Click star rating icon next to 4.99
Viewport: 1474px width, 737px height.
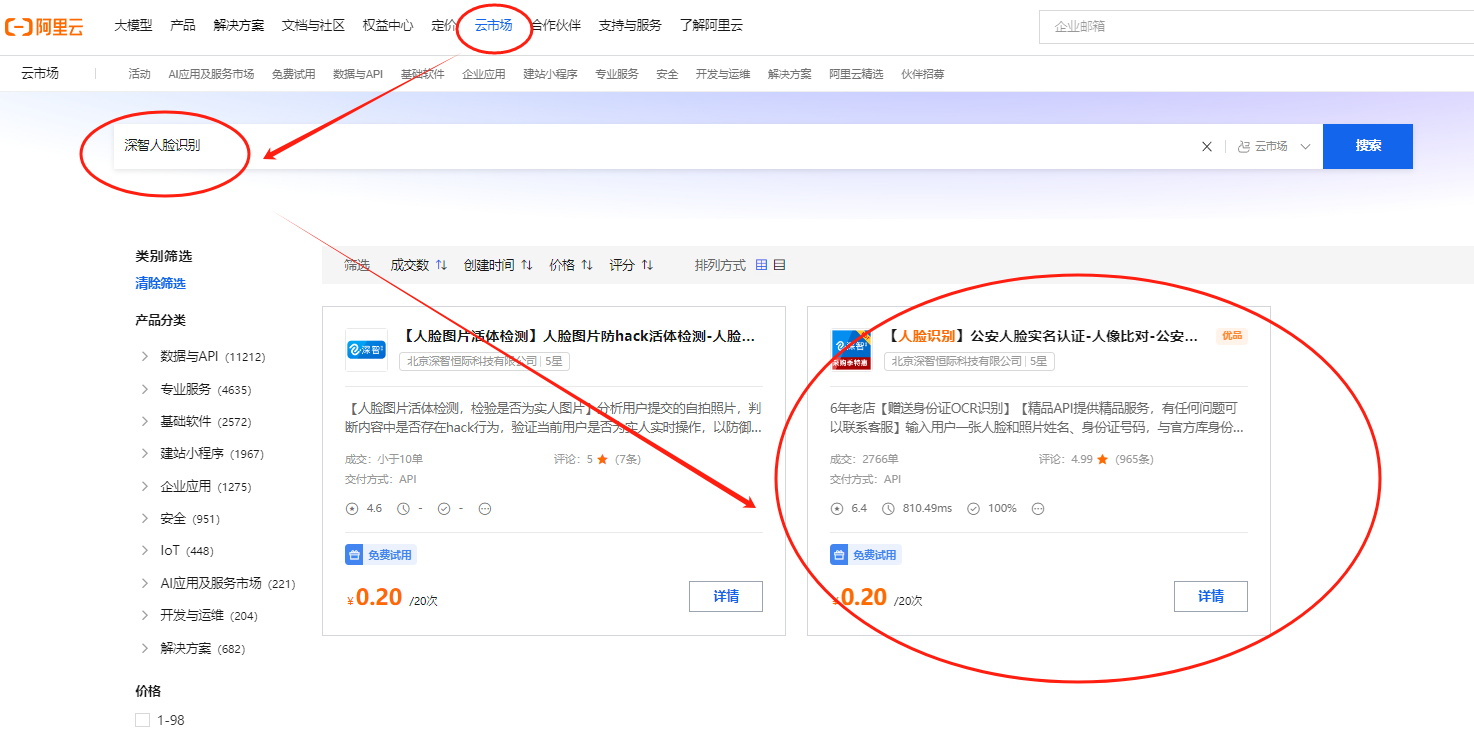[1102, 459]
